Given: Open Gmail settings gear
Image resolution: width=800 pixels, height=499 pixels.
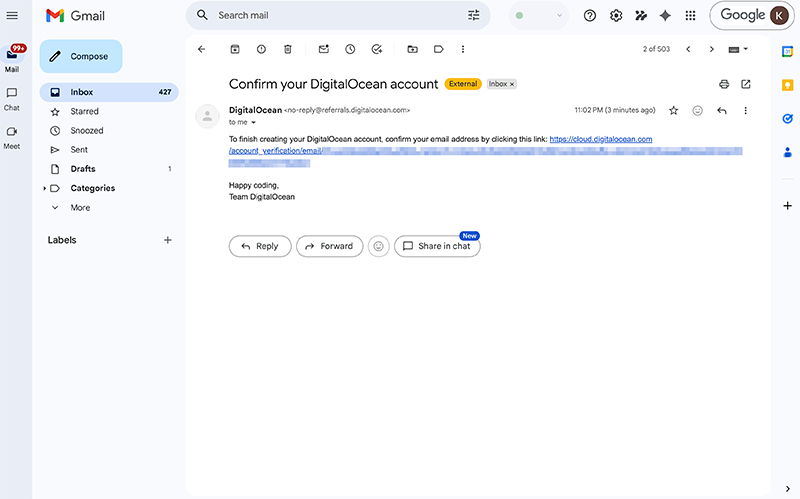Looking at the screenshot, I should [616, 15].
